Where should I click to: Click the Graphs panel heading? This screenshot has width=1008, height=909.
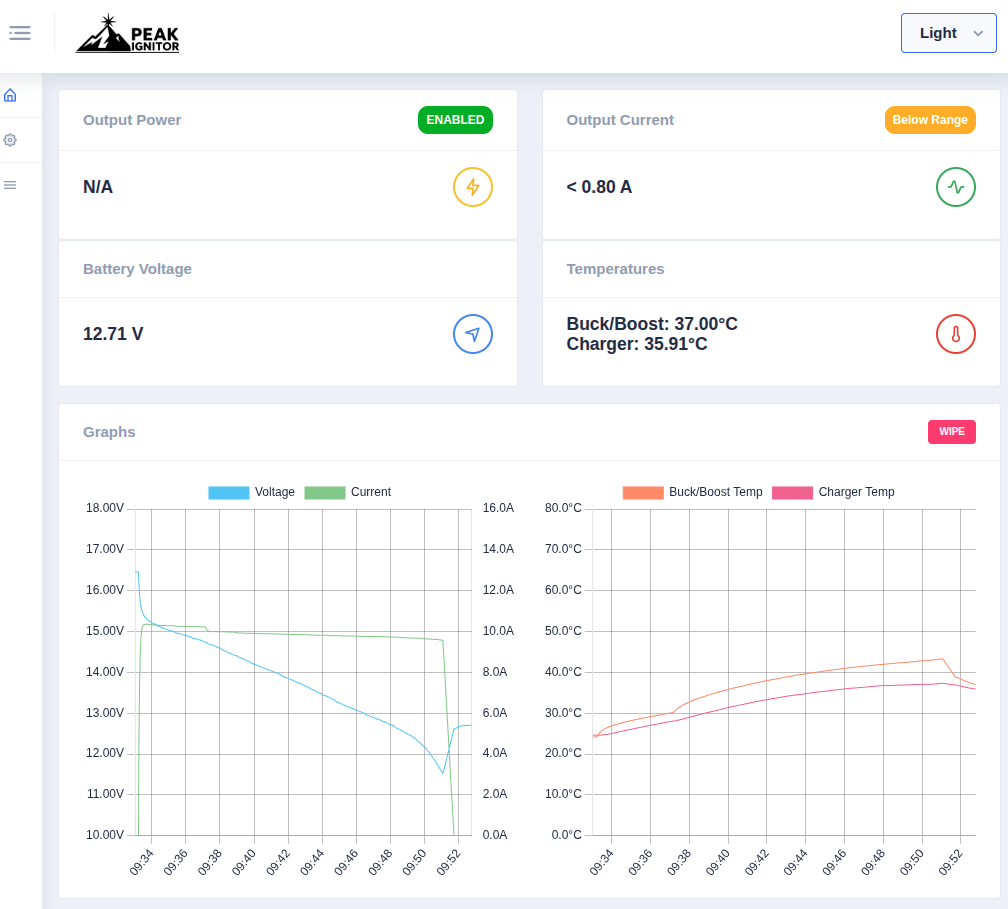tap(109, 432)
